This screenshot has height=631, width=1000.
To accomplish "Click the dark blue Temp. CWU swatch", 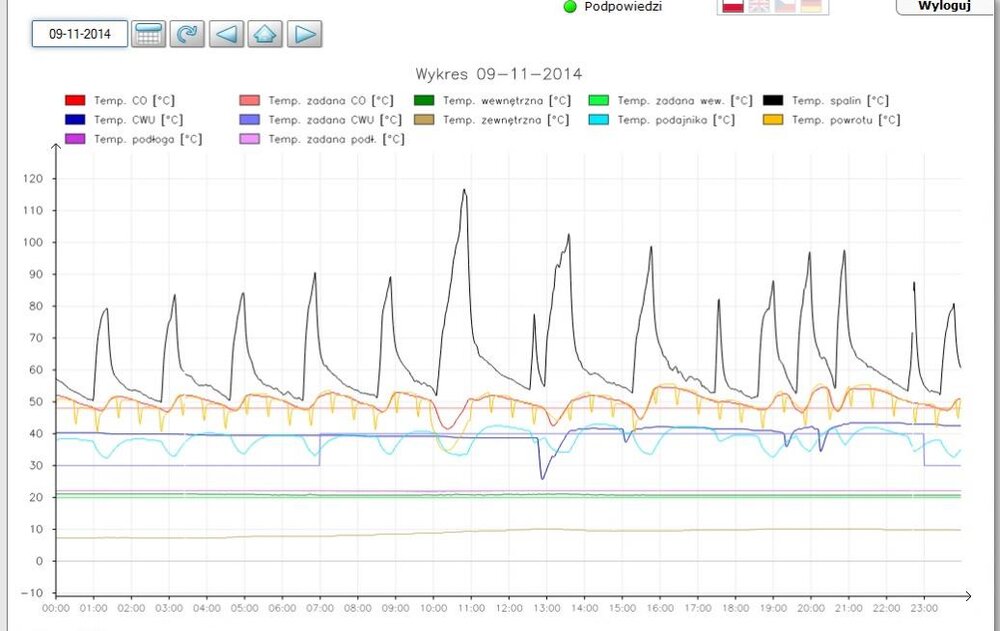I will 75,120.
